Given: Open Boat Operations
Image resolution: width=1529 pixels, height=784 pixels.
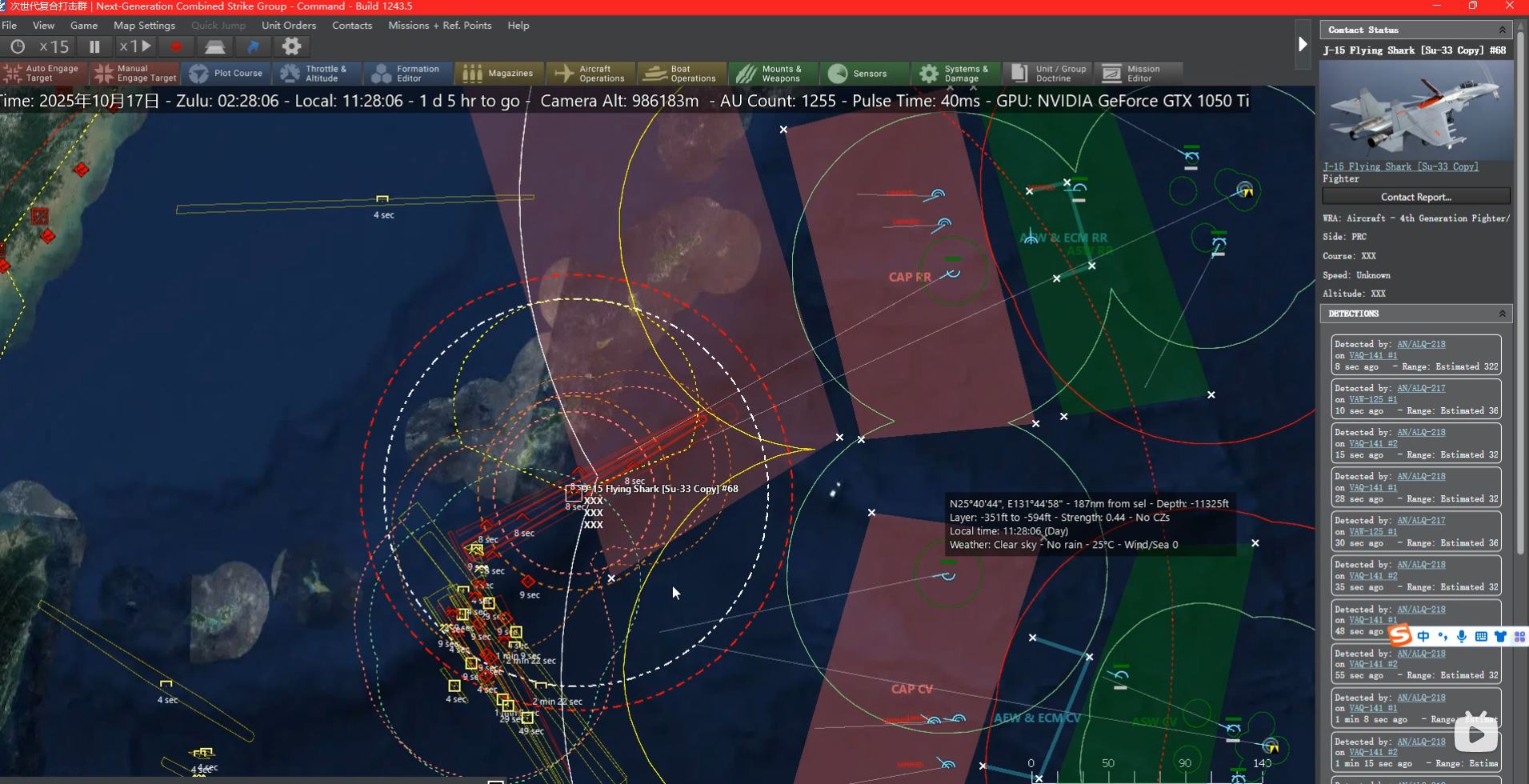Looking at the screenshot, I should pos(682,74).
